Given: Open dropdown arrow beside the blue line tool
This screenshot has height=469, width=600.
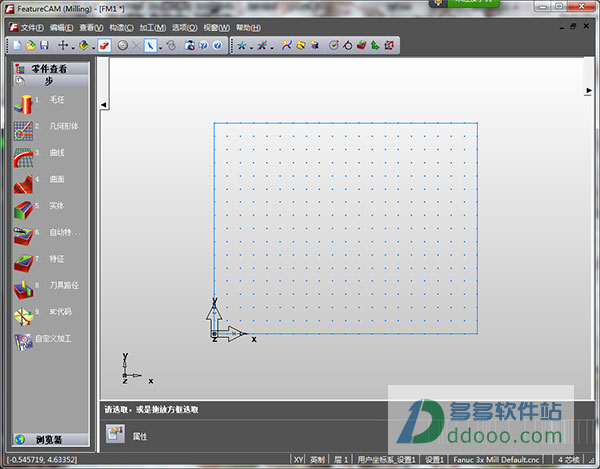Looking at the screenshot, I should (160, 47).
